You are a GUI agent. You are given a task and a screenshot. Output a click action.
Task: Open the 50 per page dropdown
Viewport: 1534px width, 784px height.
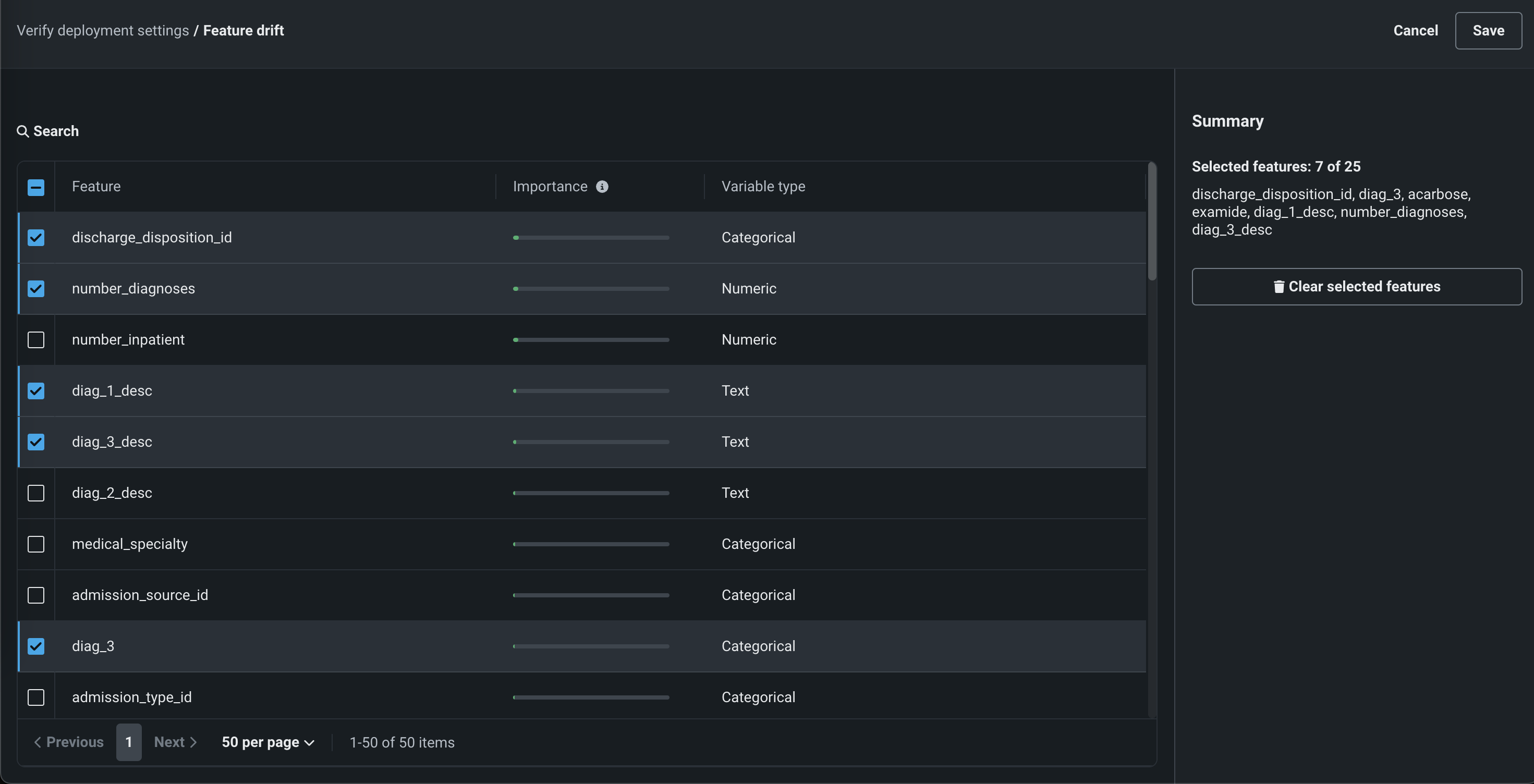pos(267,742)
